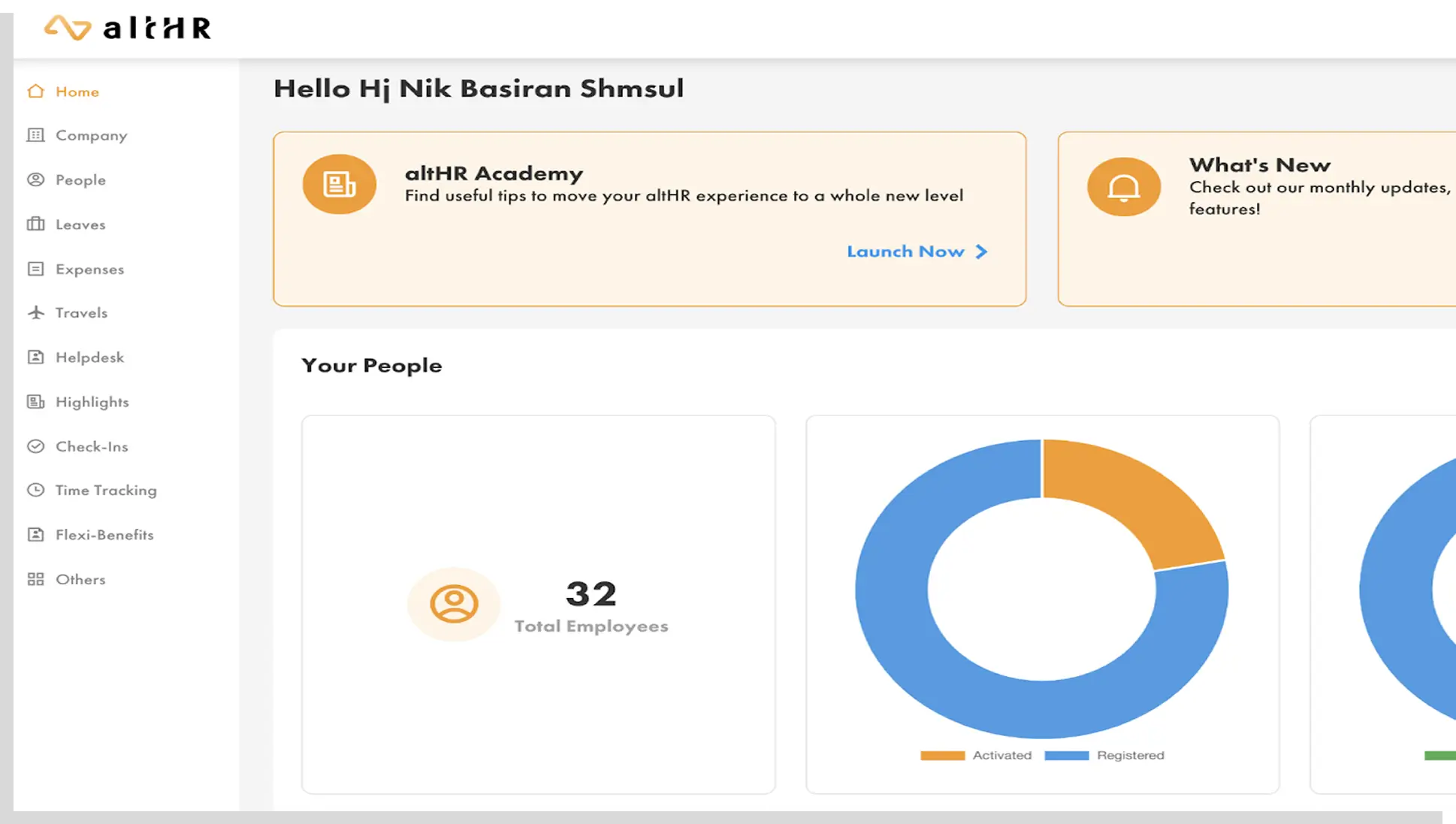Go to the Leaves menu label
Image resolution: width=1456 pixels, height=824 pixels.
80,225
